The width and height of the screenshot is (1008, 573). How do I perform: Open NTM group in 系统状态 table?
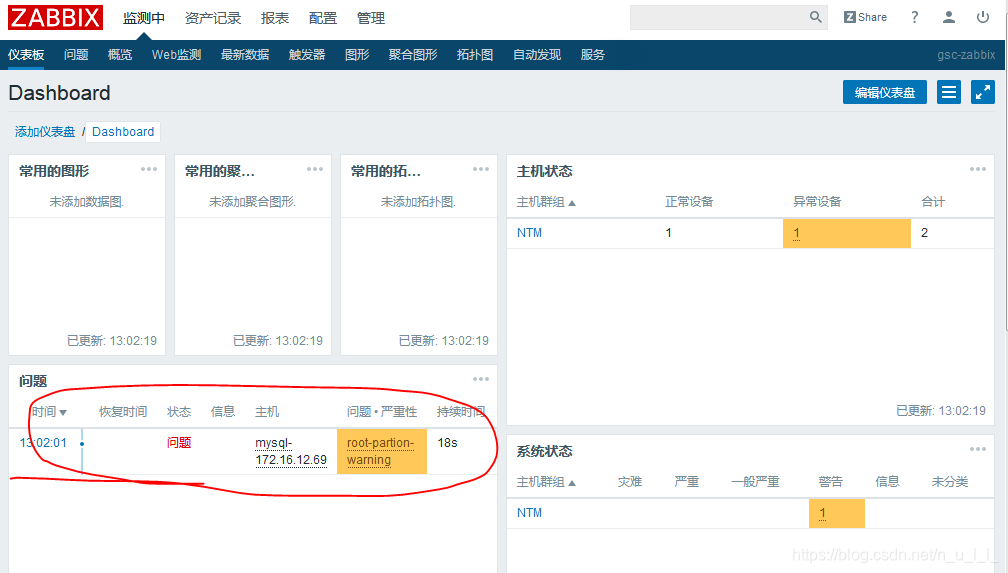(529, 513)
